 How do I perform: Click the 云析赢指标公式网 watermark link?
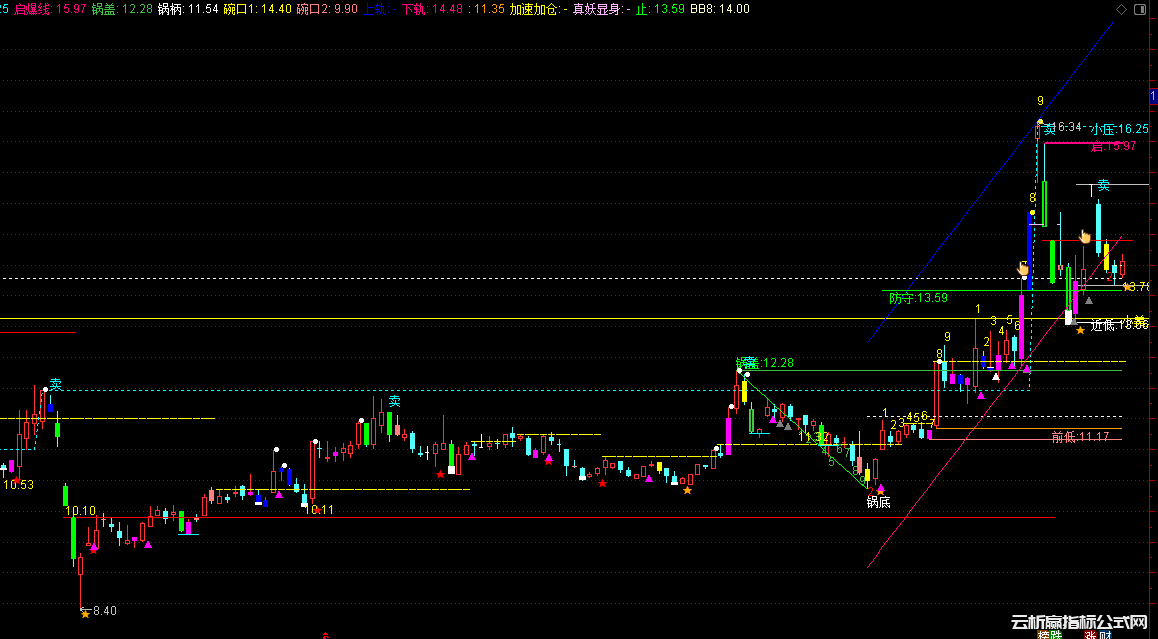click(x=1078, y=622)
